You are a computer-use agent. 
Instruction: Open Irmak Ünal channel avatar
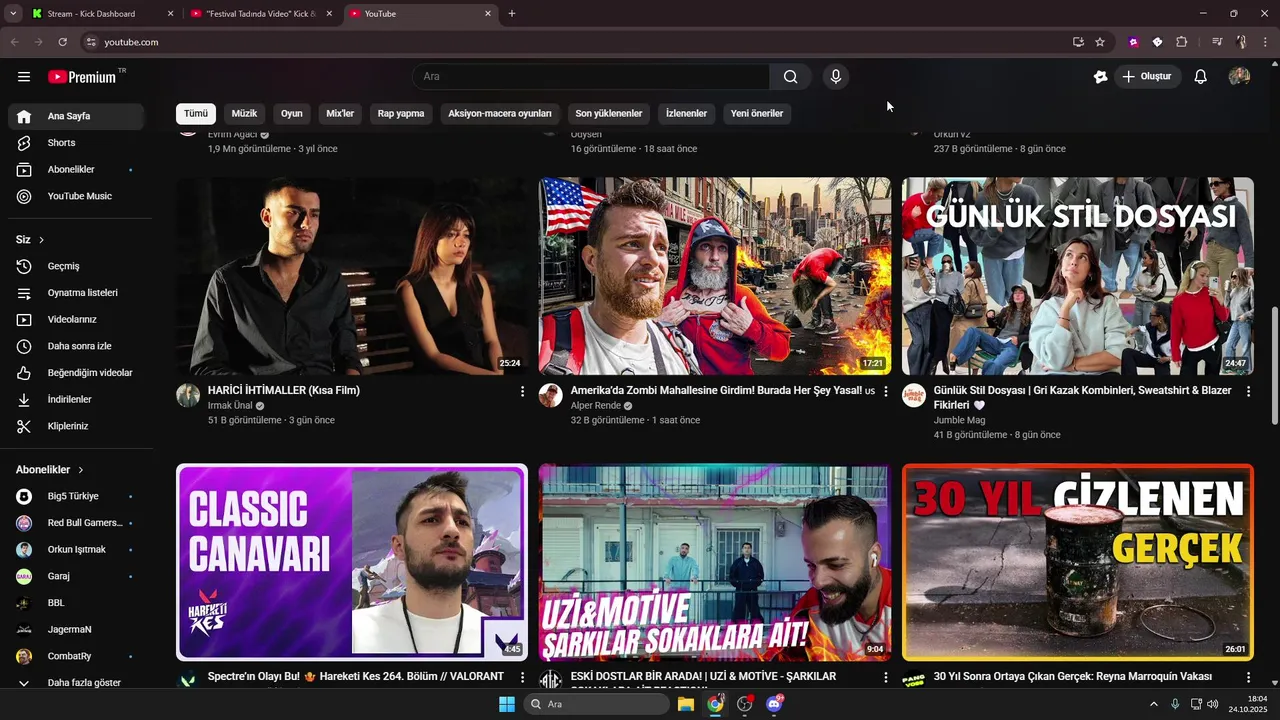[188, 395]
